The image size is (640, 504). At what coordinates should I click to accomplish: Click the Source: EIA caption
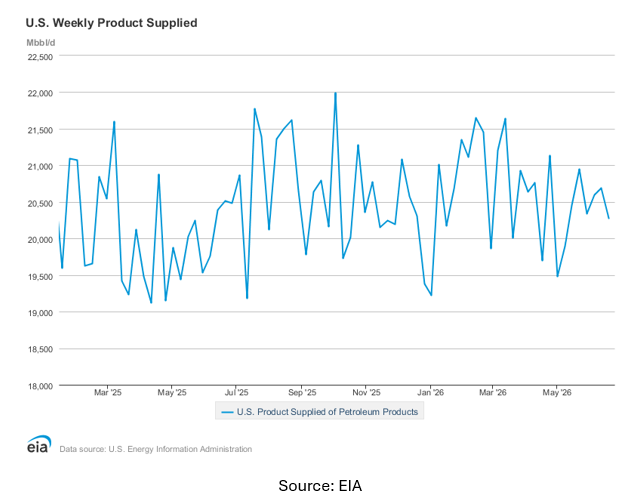click(x=320, y=486)
